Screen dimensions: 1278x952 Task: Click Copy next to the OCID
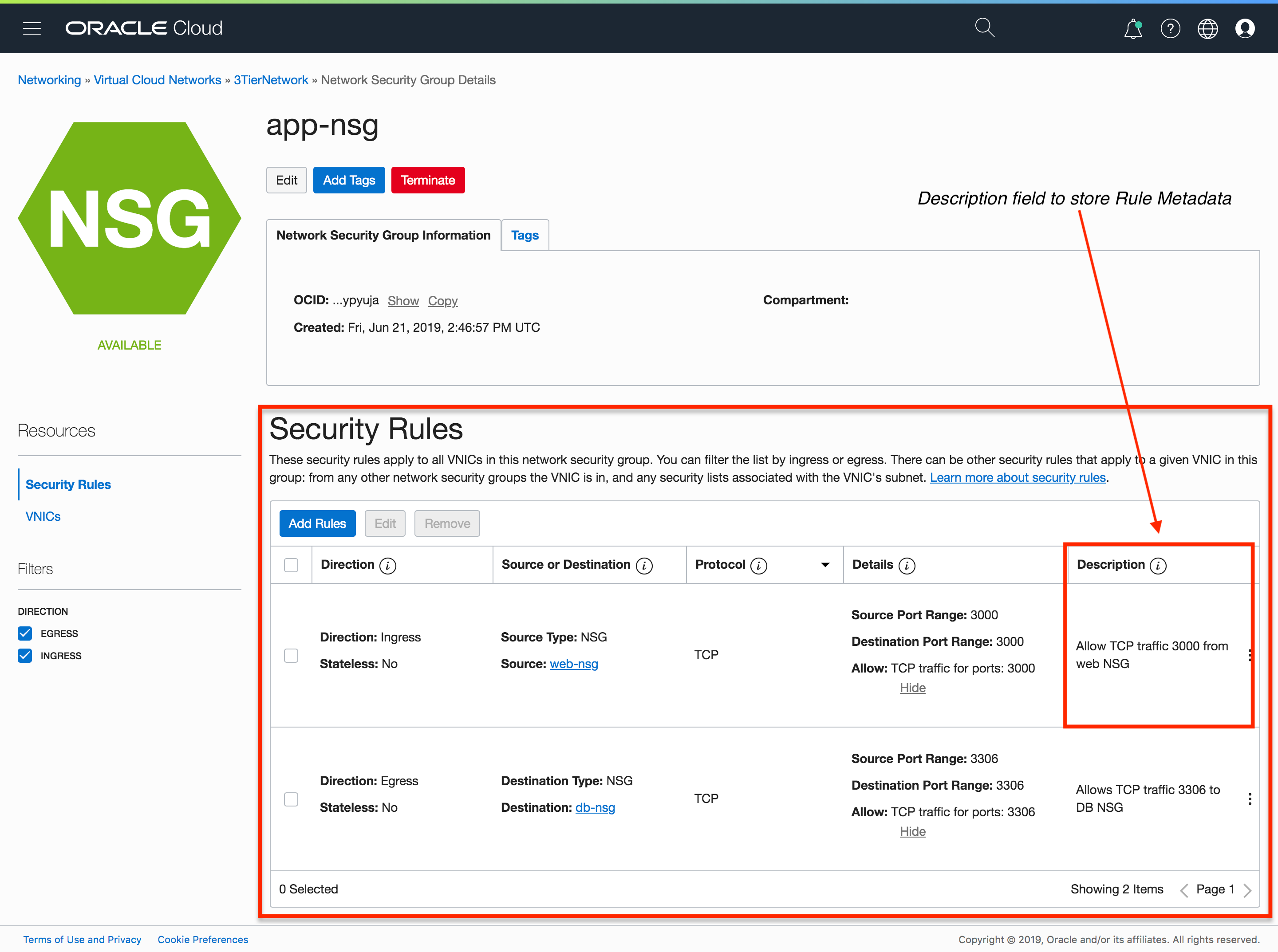442,301
